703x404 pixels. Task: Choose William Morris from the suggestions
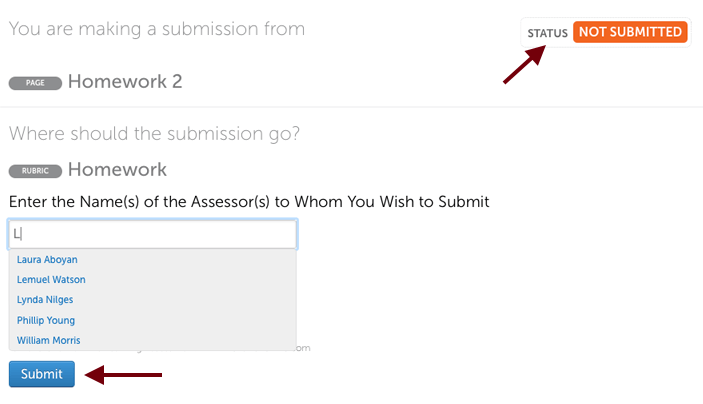pyautogui.click(x=49, y=341)
